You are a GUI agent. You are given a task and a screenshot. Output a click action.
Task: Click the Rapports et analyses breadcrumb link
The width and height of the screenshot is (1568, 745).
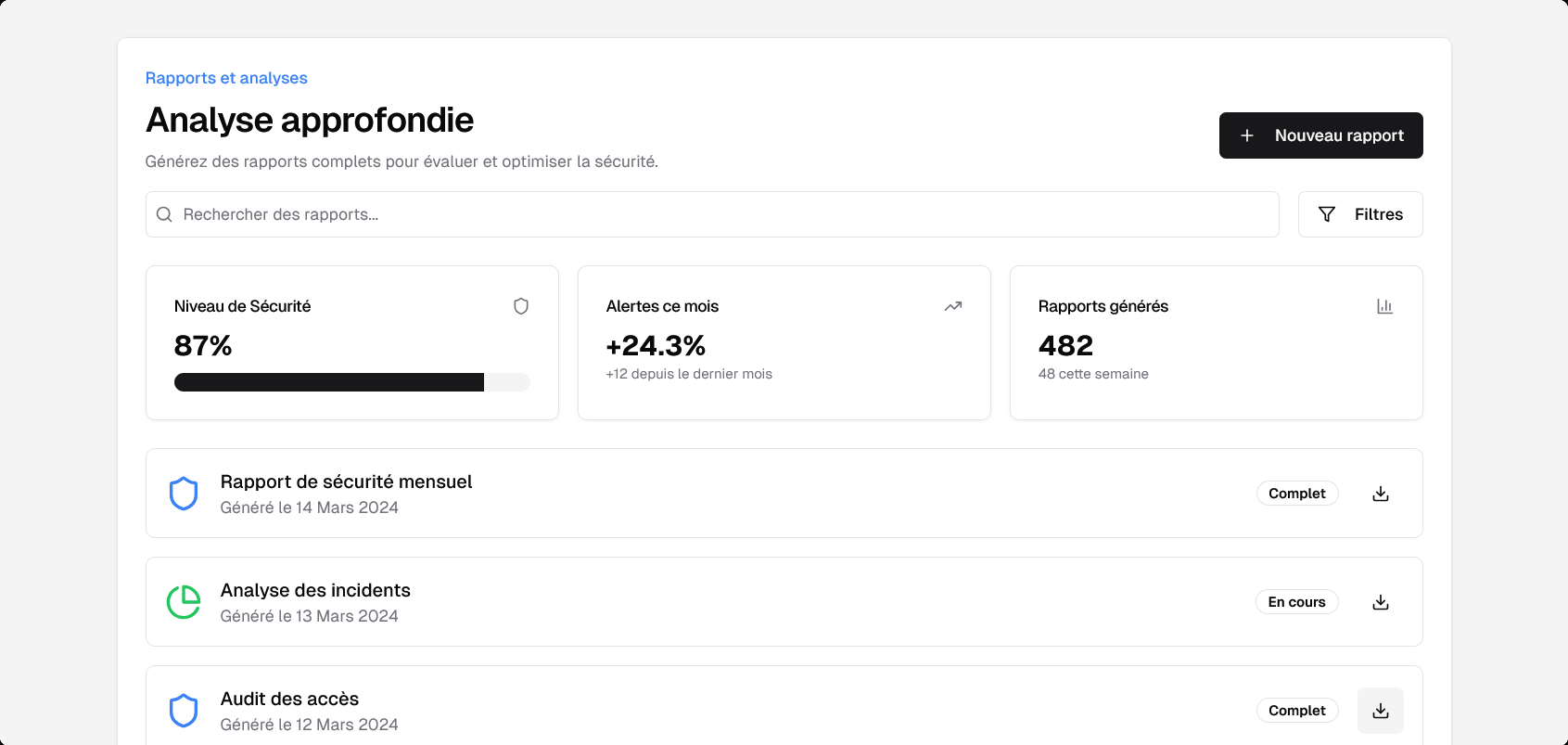pos(226,78)
